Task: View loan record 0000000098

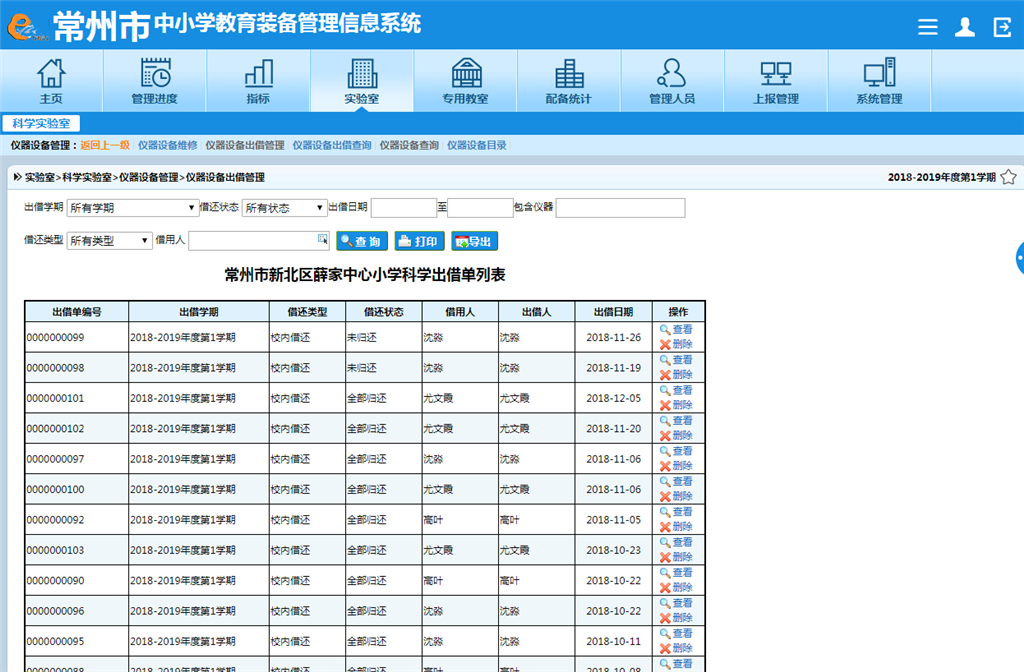Action: [677, 360]
